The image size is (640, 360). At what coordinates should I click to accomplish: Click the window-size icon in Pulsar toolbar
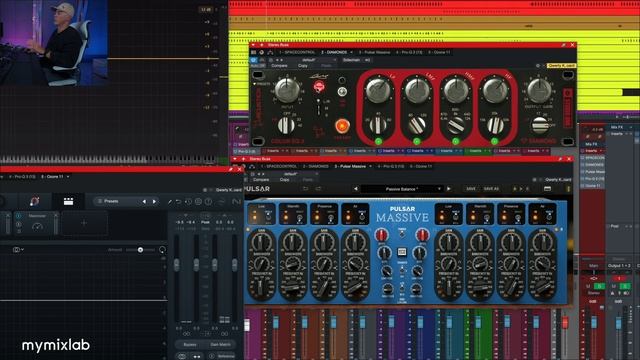pos(547,189)
